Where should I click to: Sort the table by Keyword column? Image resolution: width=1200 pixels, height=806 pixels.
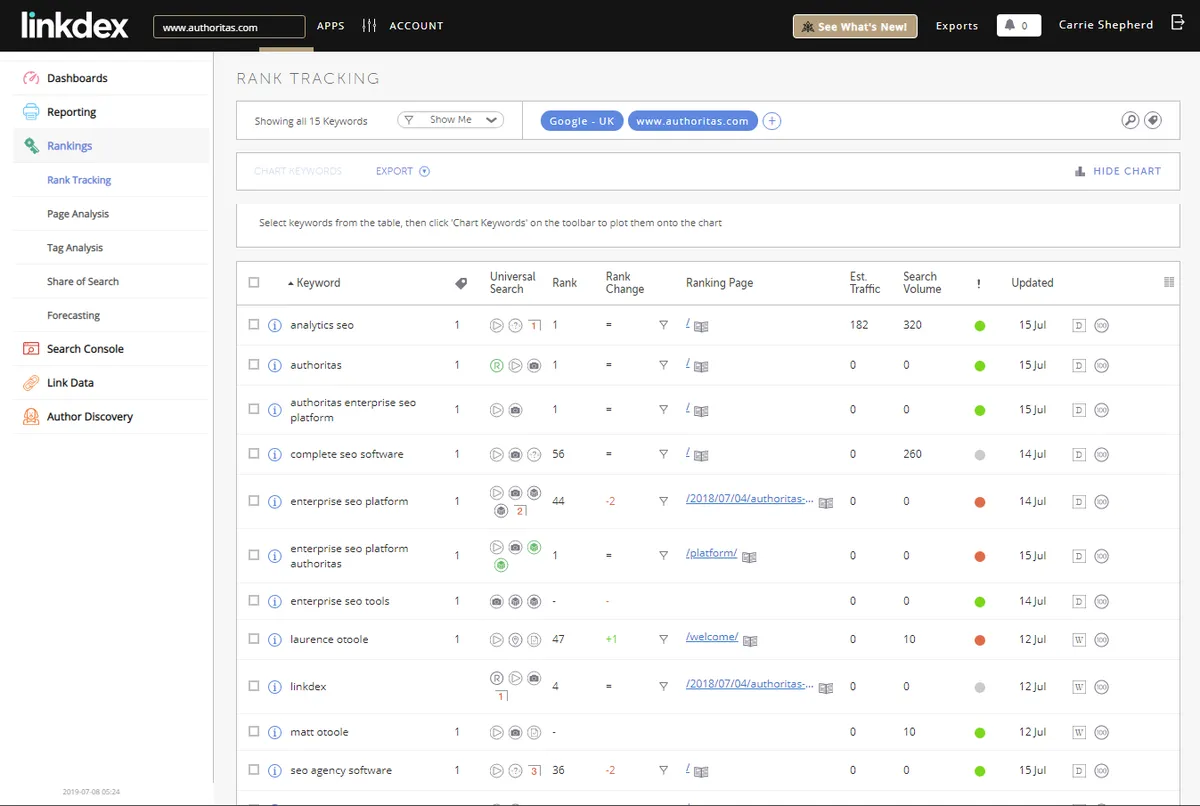318,283
